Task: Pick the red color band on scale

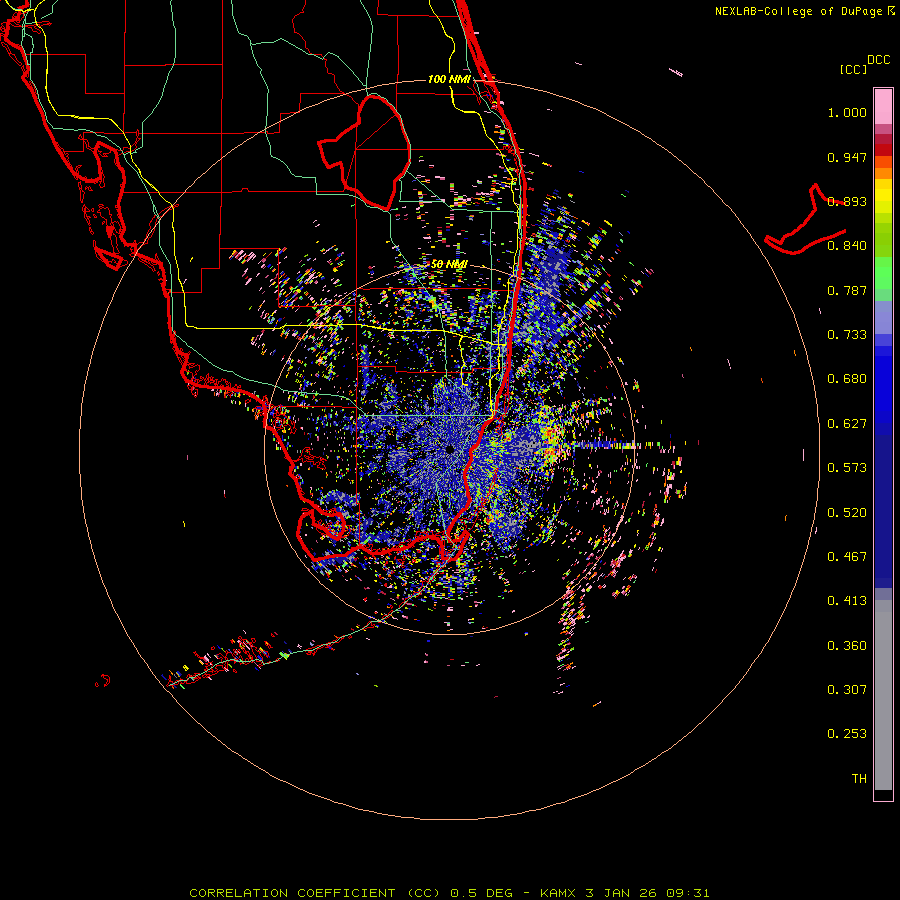Action: tap(883, 150)
